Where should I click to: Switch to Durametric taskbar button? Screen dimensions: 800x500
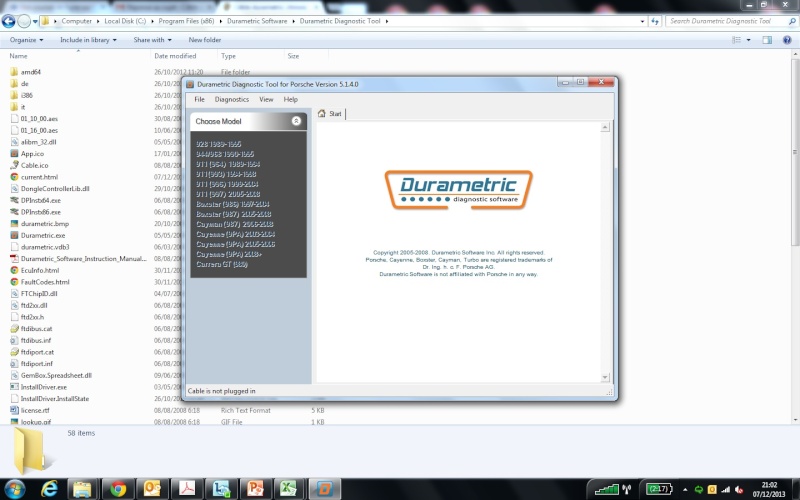[x=324, y=489]
